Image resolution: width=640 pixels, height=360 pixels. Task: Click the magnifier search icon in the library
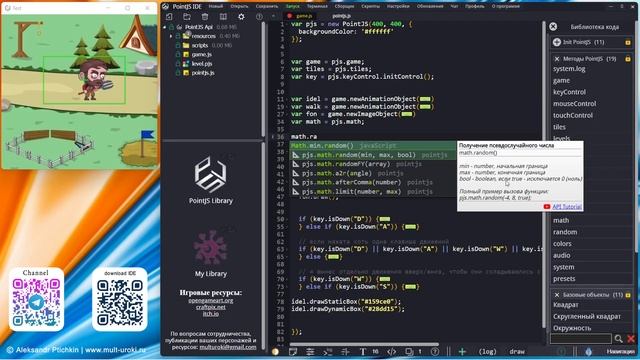pos(618,338)
